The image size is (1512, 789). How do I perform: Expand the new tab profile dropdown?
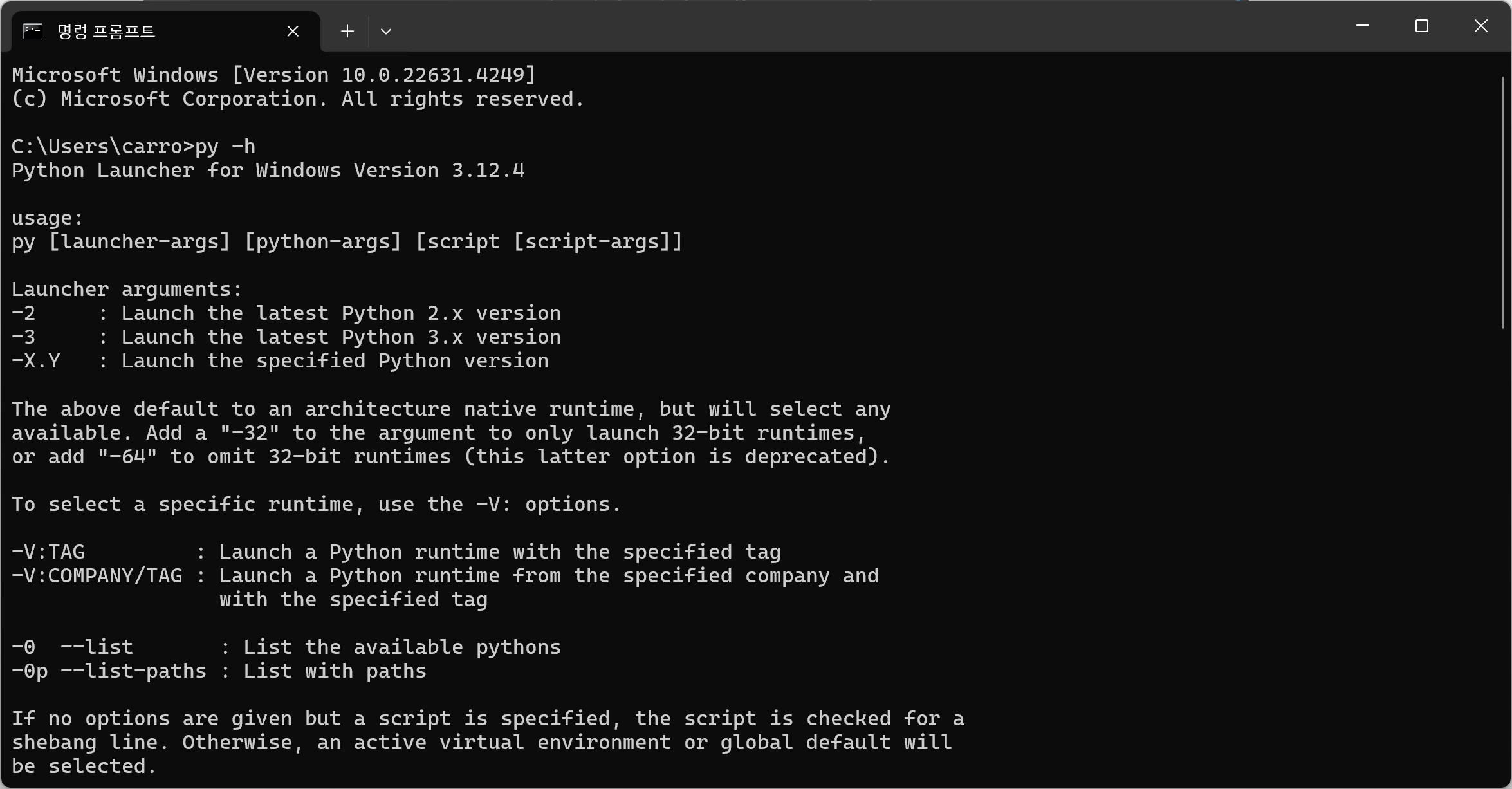(x=386, y=31)
